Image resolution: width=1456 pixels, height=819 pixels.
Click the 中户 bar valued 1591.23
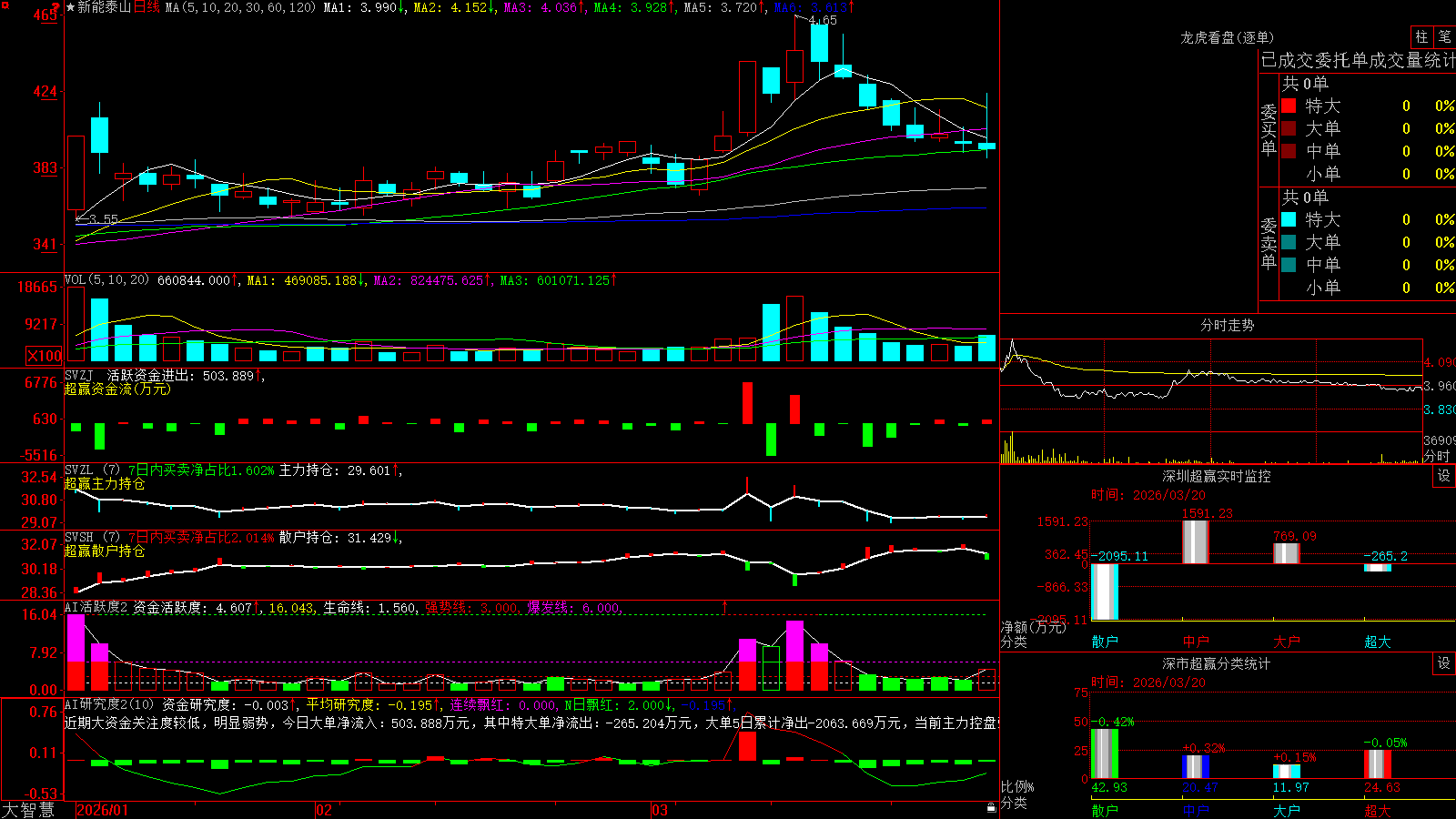pyautogui.click(x=1196, y=542)
